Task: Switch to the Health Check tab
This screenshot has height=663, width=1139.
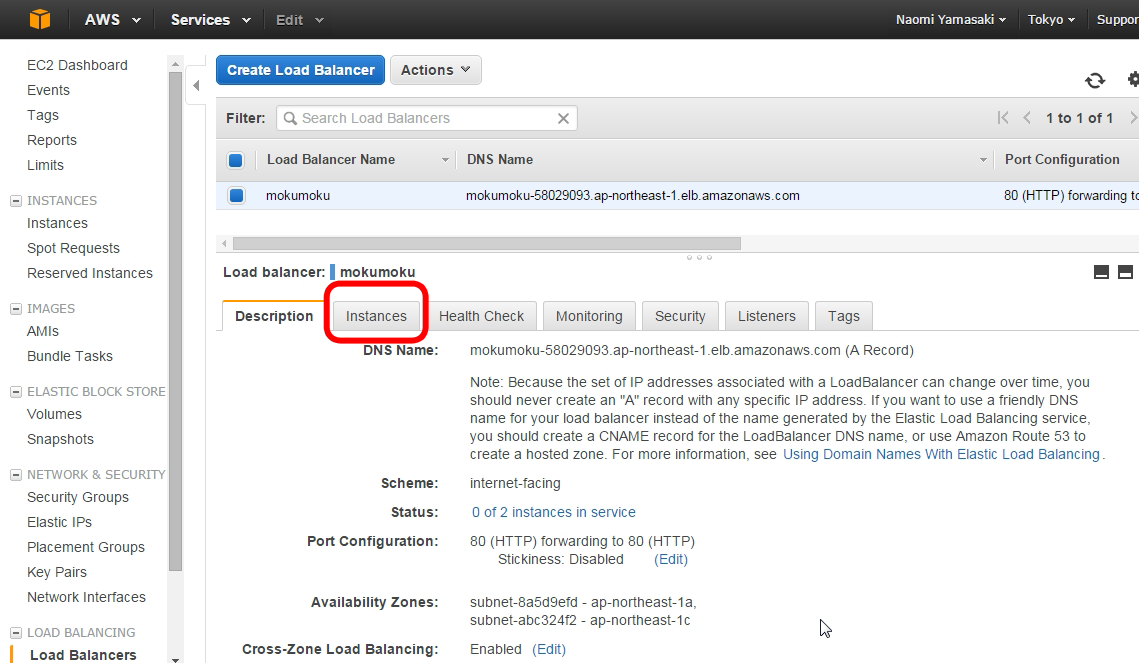Action: point(481,316)
